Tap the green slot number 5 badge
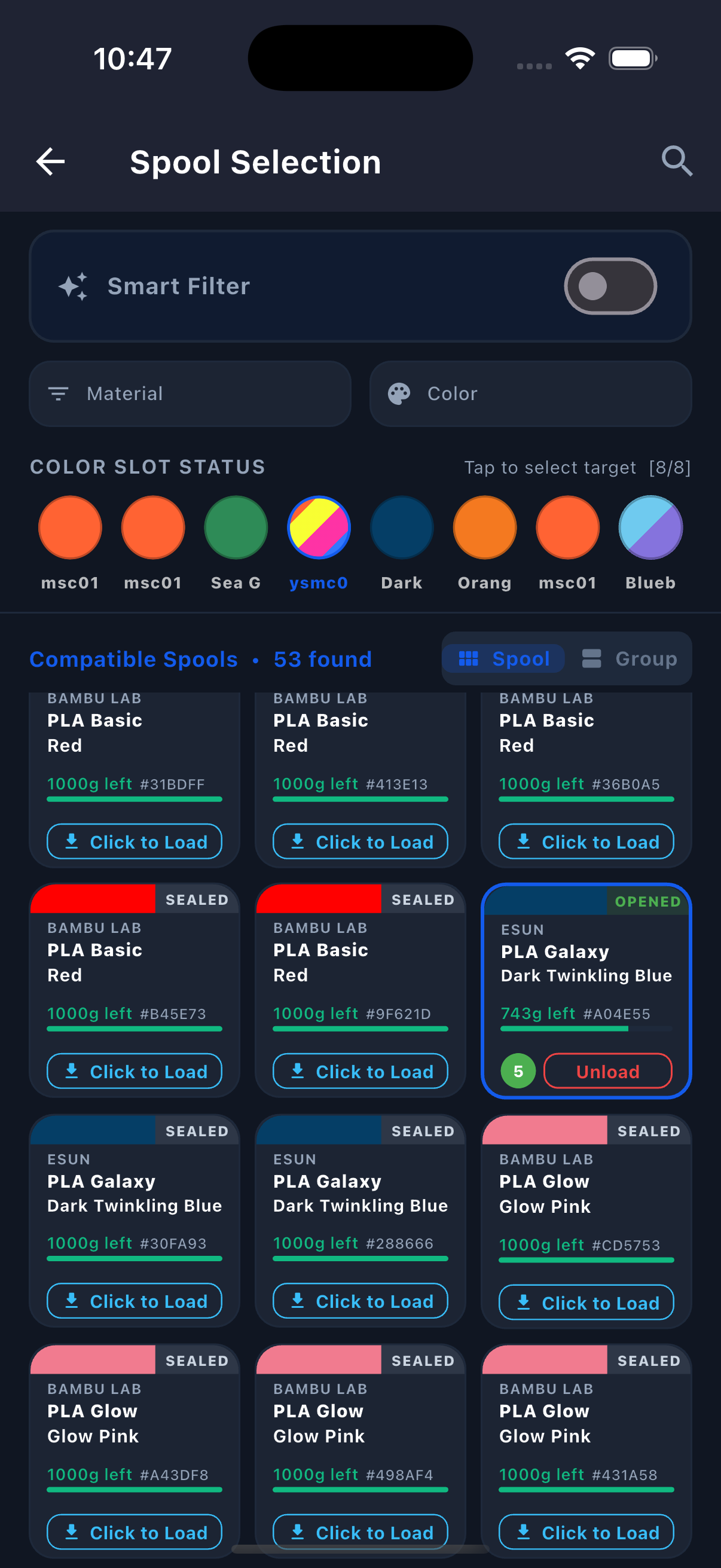Image resolution: width=721 pixels, height=1568 pixels. [x=518, y=1070]
